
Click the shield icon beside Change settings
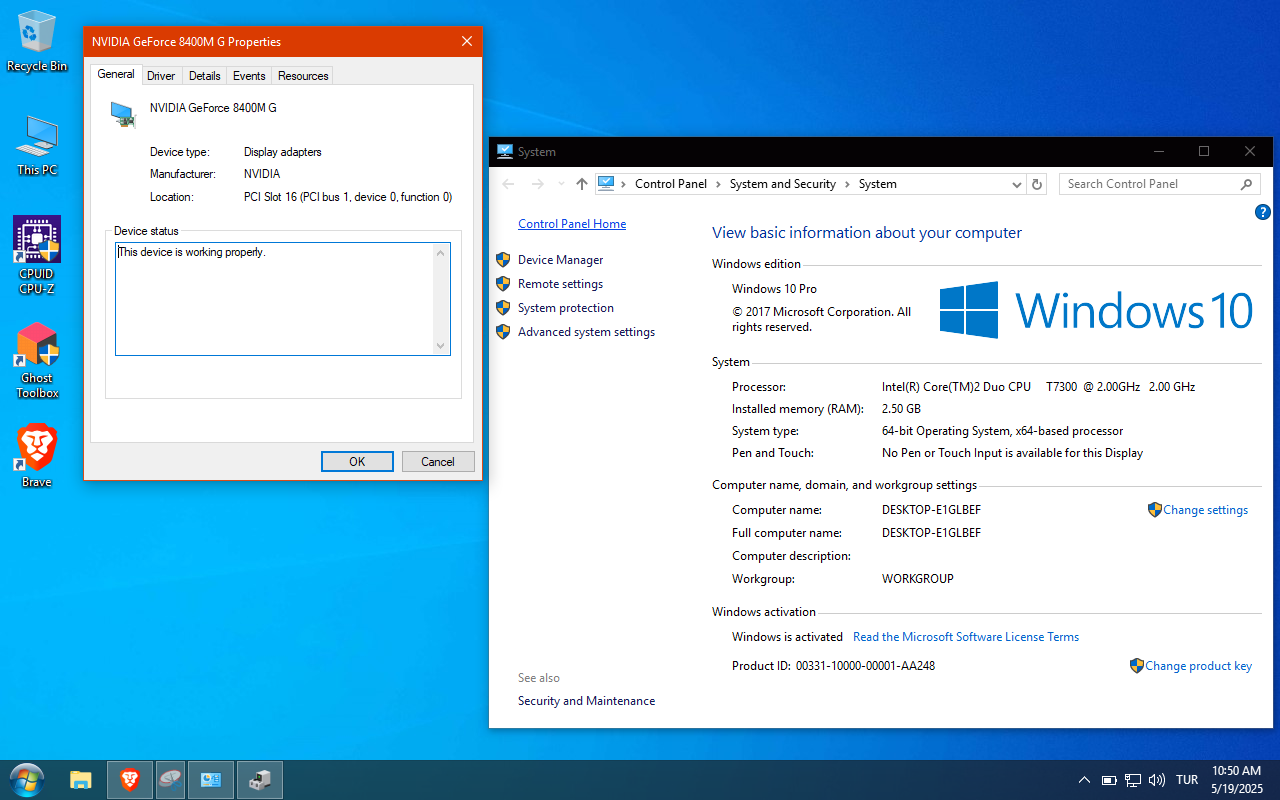pyautogui.click(x=1155, y=510)
